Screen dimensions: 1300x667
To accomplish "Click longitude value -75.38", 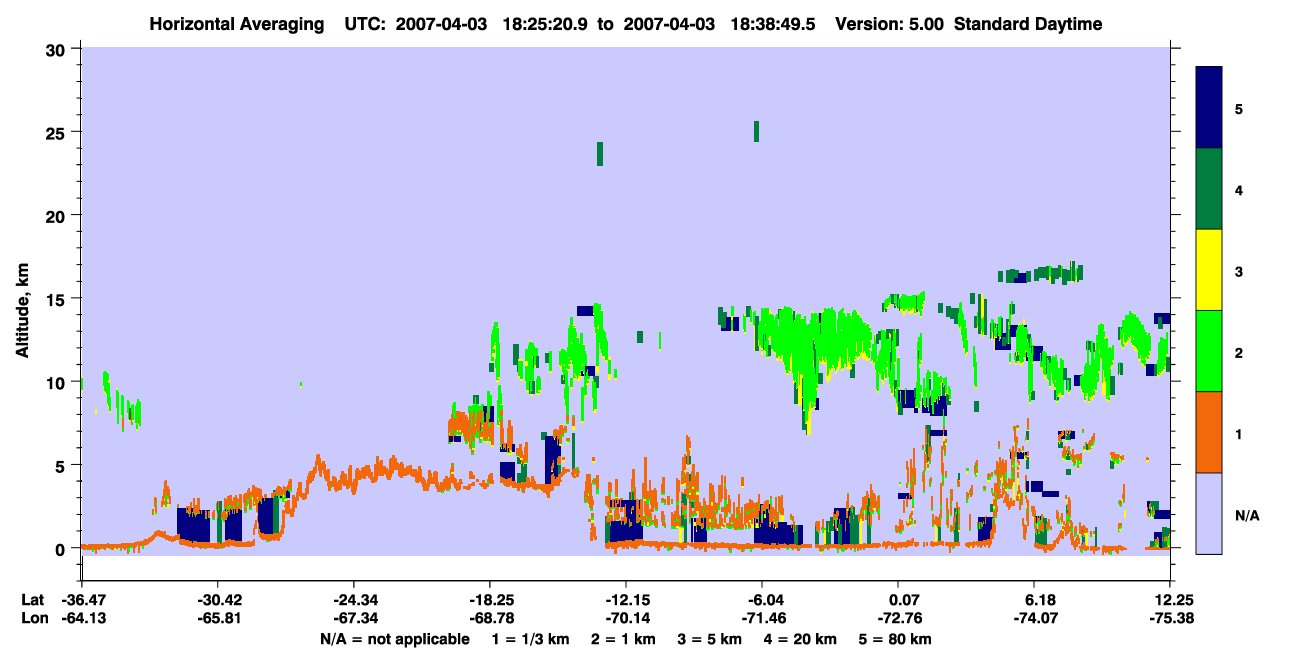I will (1169, 618).
